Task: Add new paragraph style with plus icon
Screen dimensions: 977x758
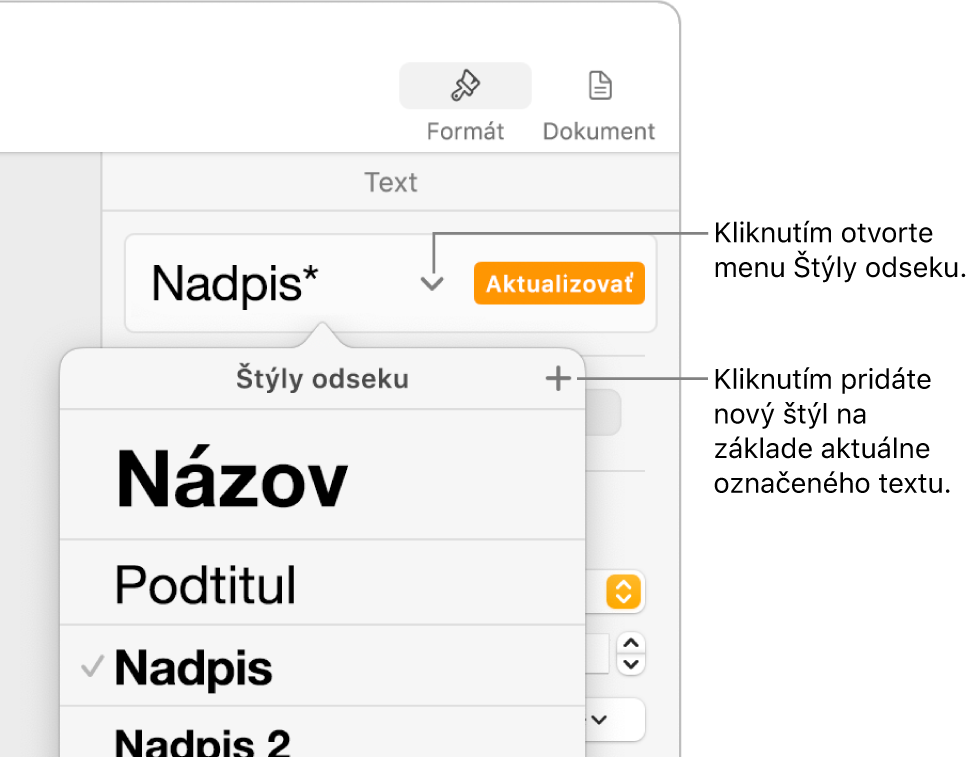Action: coord(558,379)
